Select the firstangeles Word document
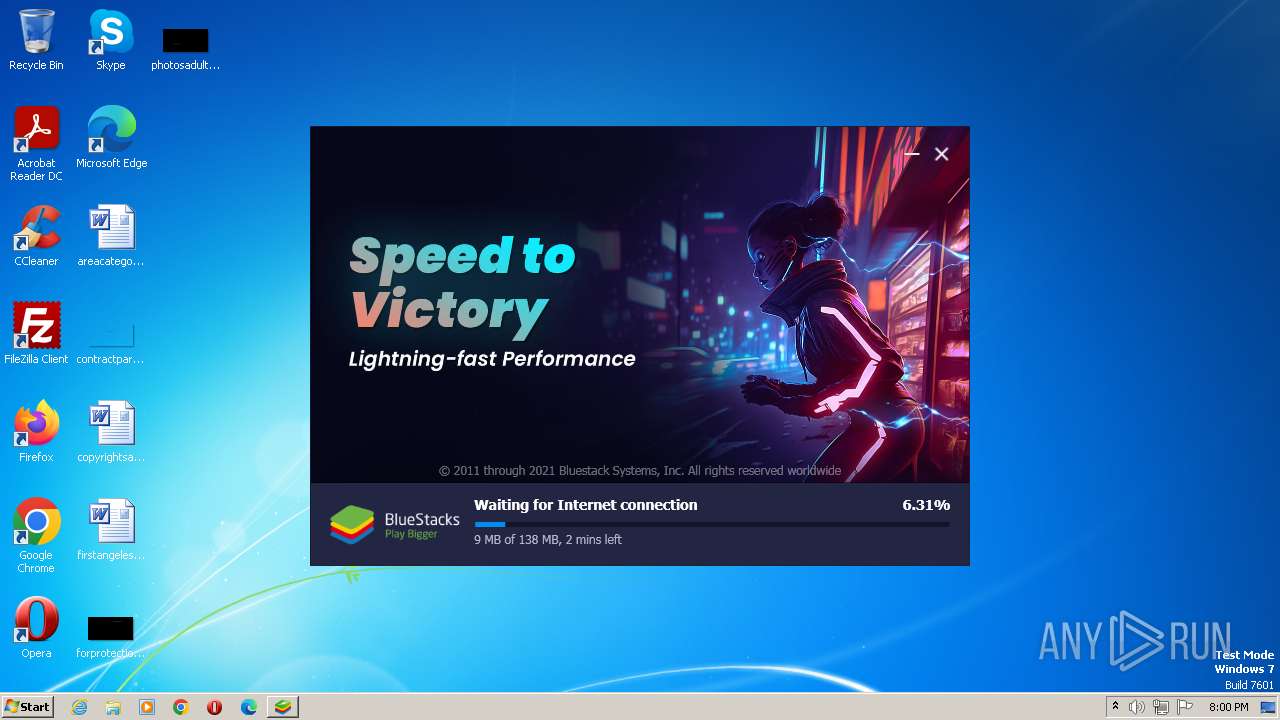The height and width of the screenshot is (720, 1280). (x=111, y=529)
